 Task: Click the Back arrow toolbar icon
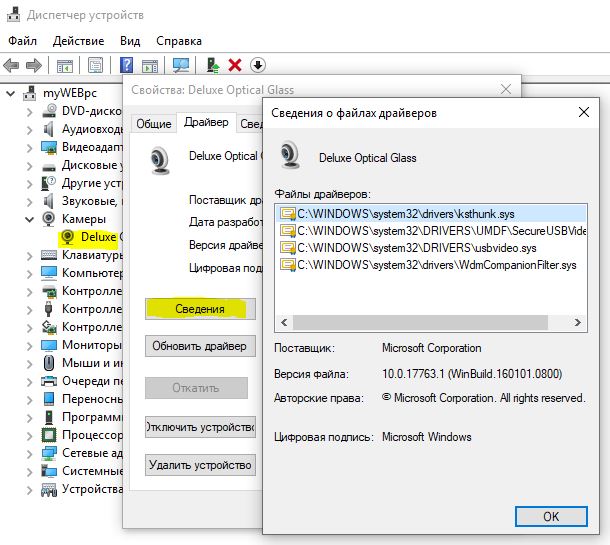(x=11, y=65)
